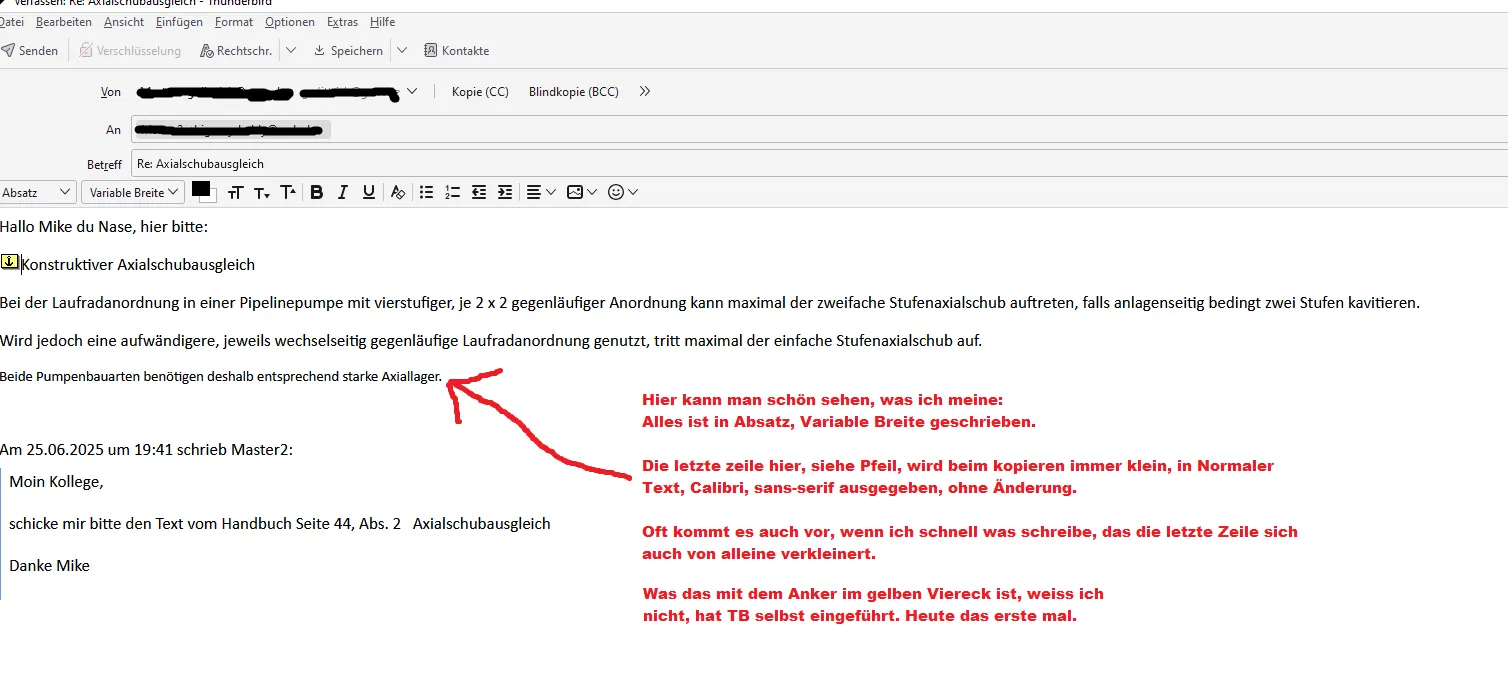This screenshot has width=1508, height=681.
Task: Toggle underline text formatting
Action: point(369,192)
